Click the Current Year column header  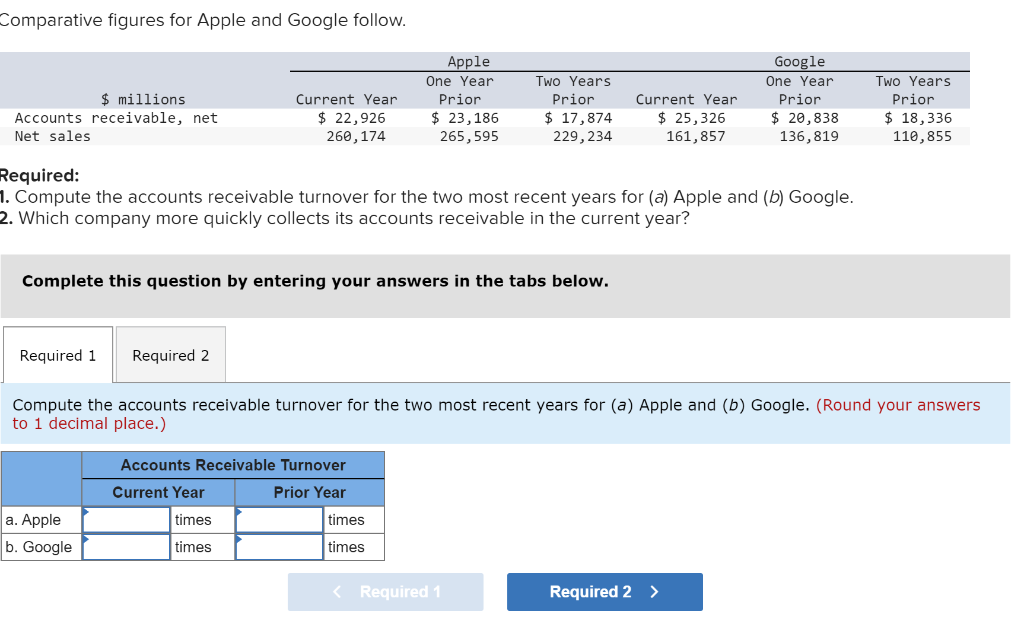click(x=158, y=492)
